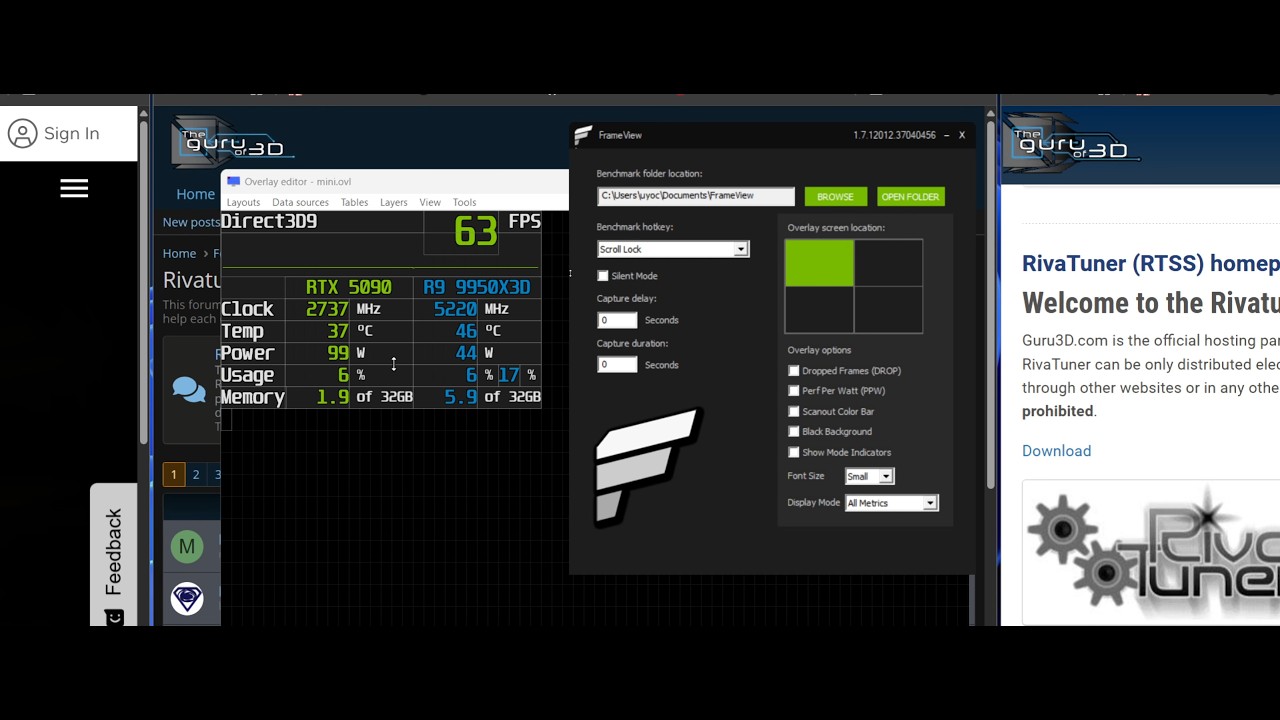This screenshot has width=1280, height=720.
Task: Click the green M user avatar
Action: pos(187,546)
